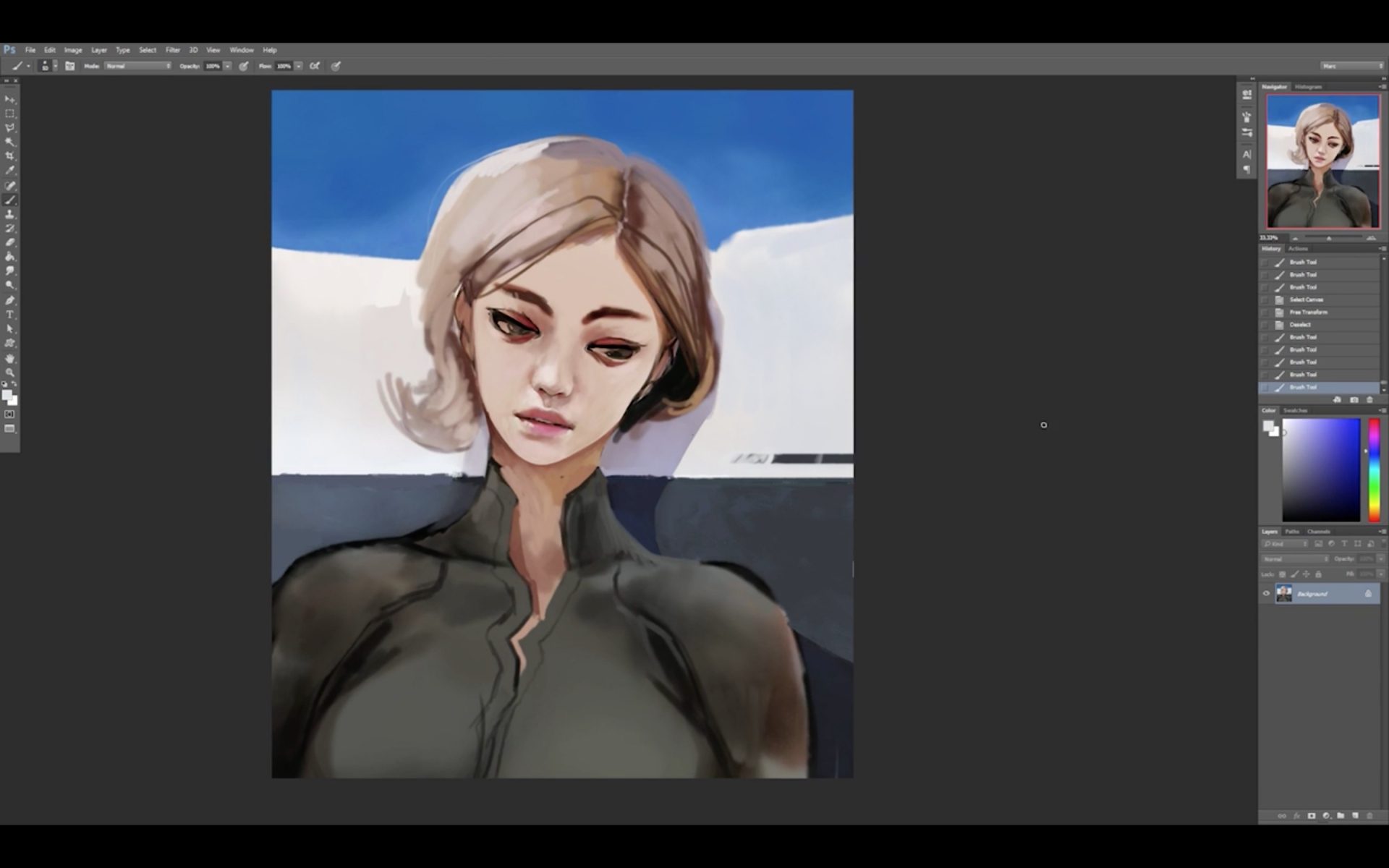Create new adjustment layer
Viewport: 1389px width, 868px height.
click(x=1327, y=816)
